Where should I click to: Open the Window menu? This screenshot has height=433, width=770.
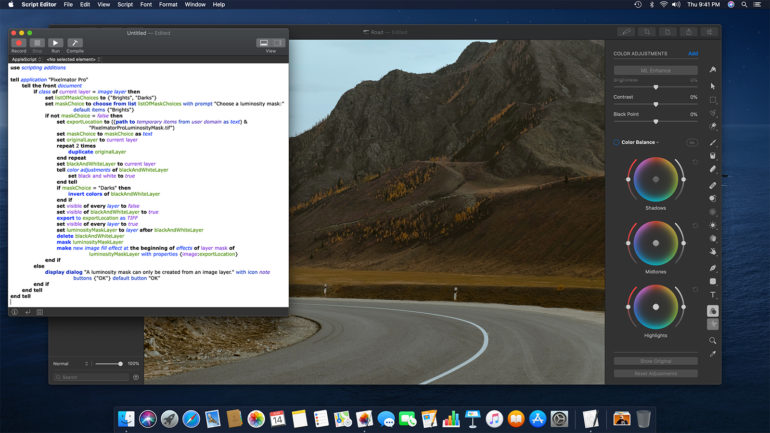click(195, 4)
